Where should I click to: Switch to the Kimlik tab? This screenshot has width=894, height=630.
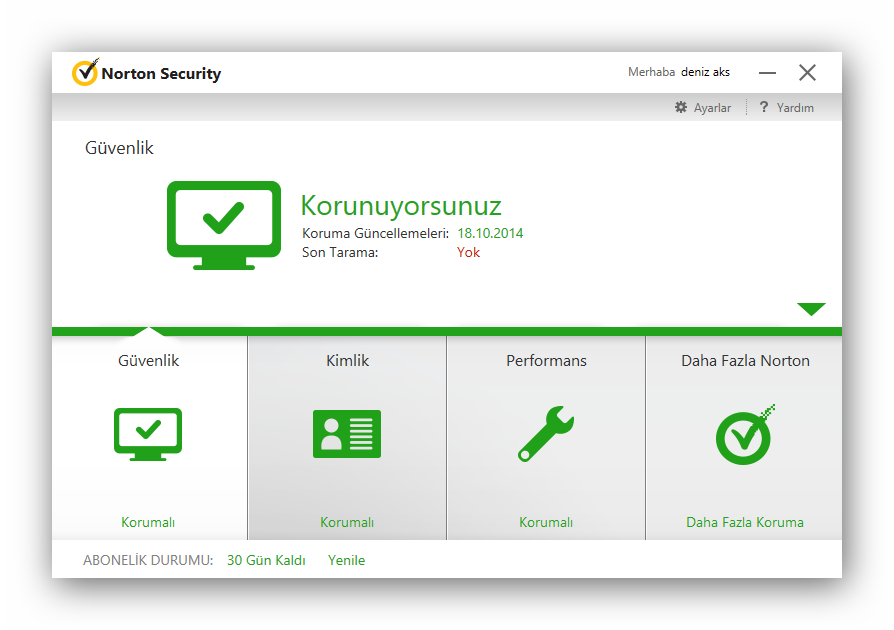(x=346, y=360)
